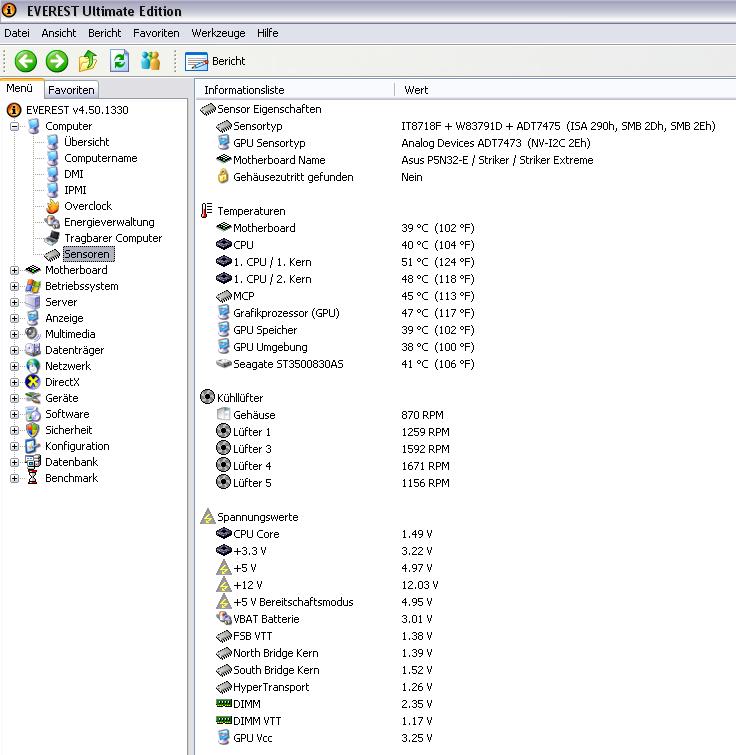Expand the Benchmark tree node

click(x=14, y=478)
